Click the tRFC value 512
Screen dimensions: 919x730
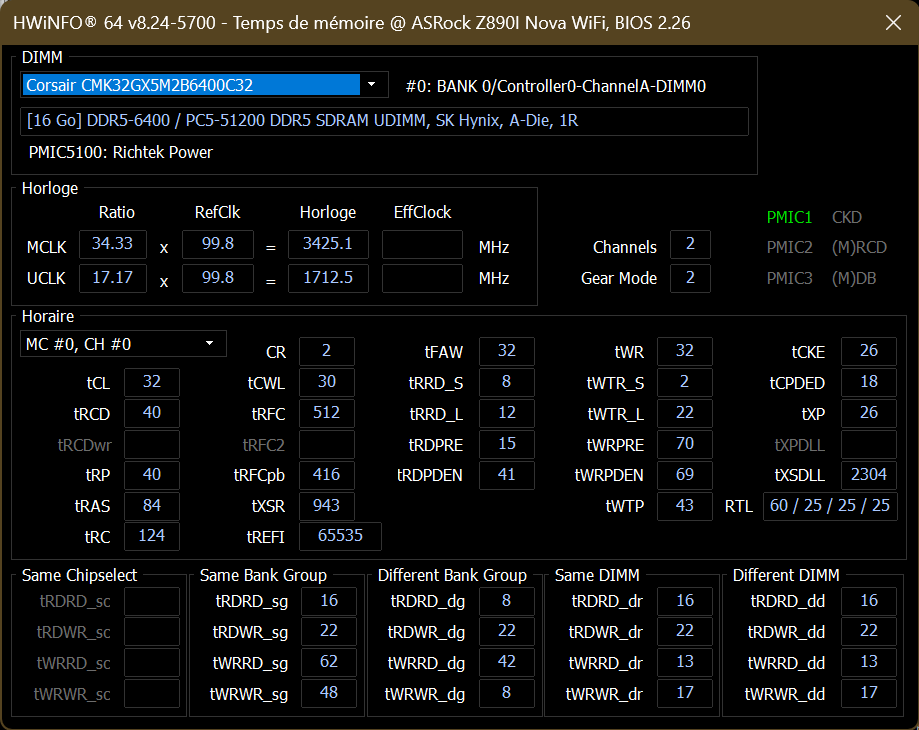point(326,413)
